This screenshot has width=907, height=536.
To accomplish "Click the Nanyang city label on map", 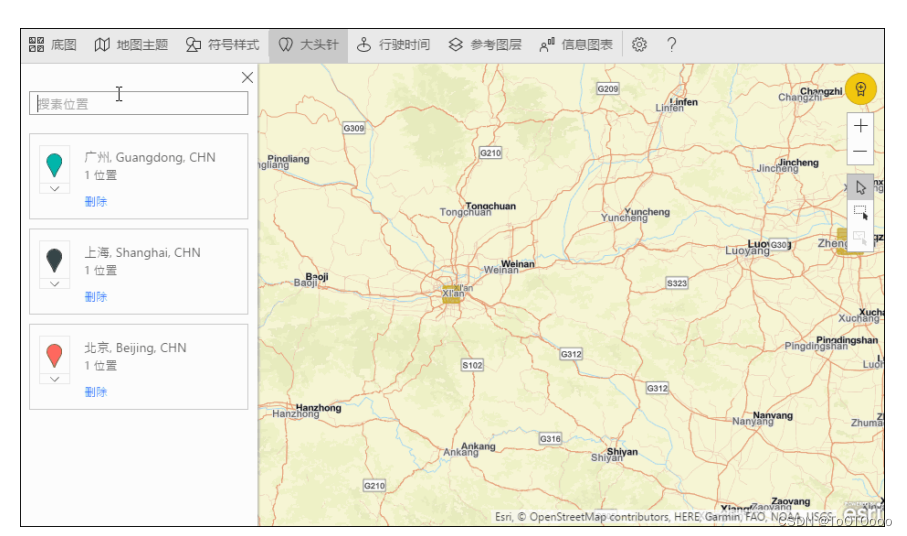I will click(762, 419).
